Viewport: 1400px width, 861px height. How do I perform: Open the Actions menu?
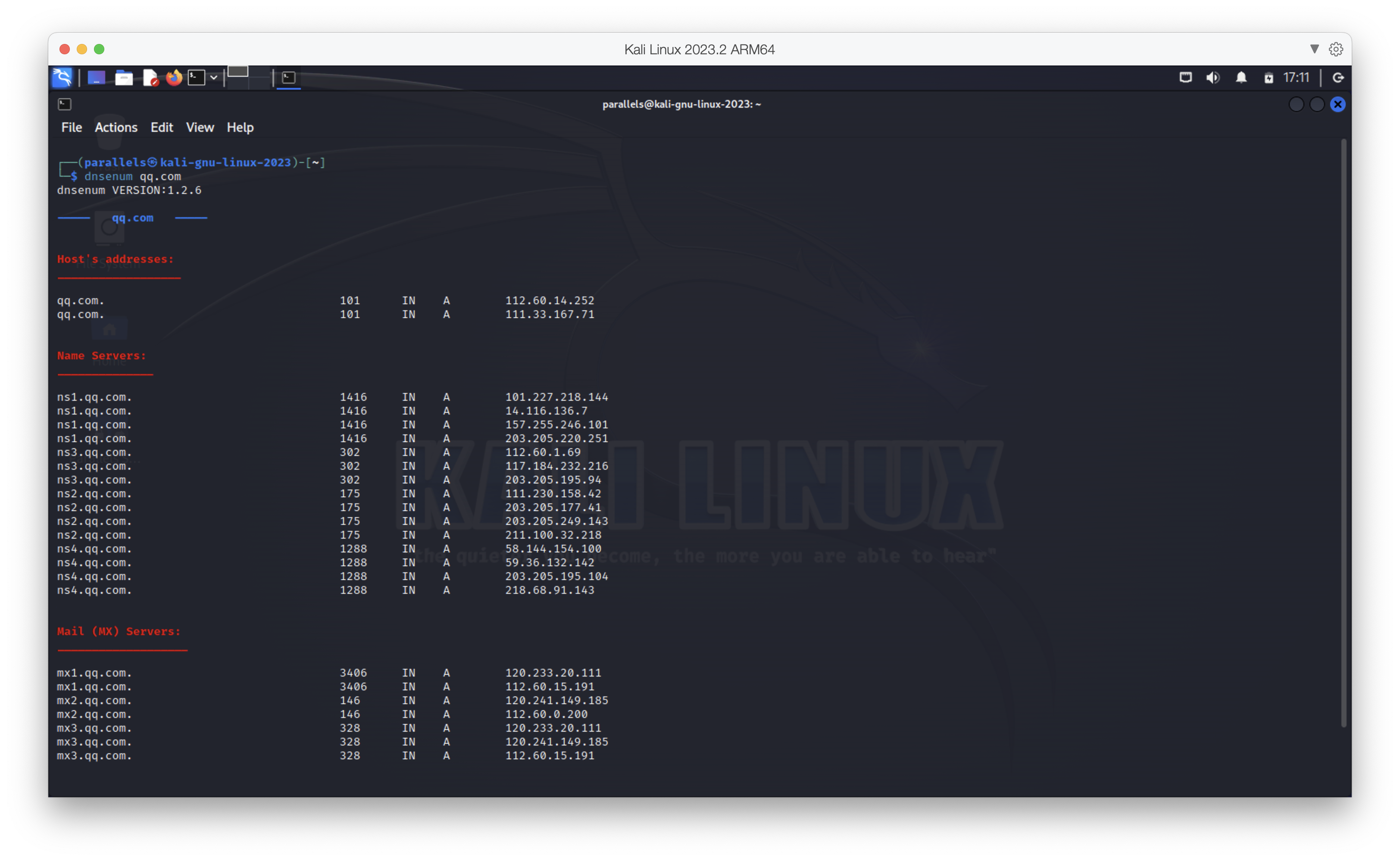click(x=116, y=128)
